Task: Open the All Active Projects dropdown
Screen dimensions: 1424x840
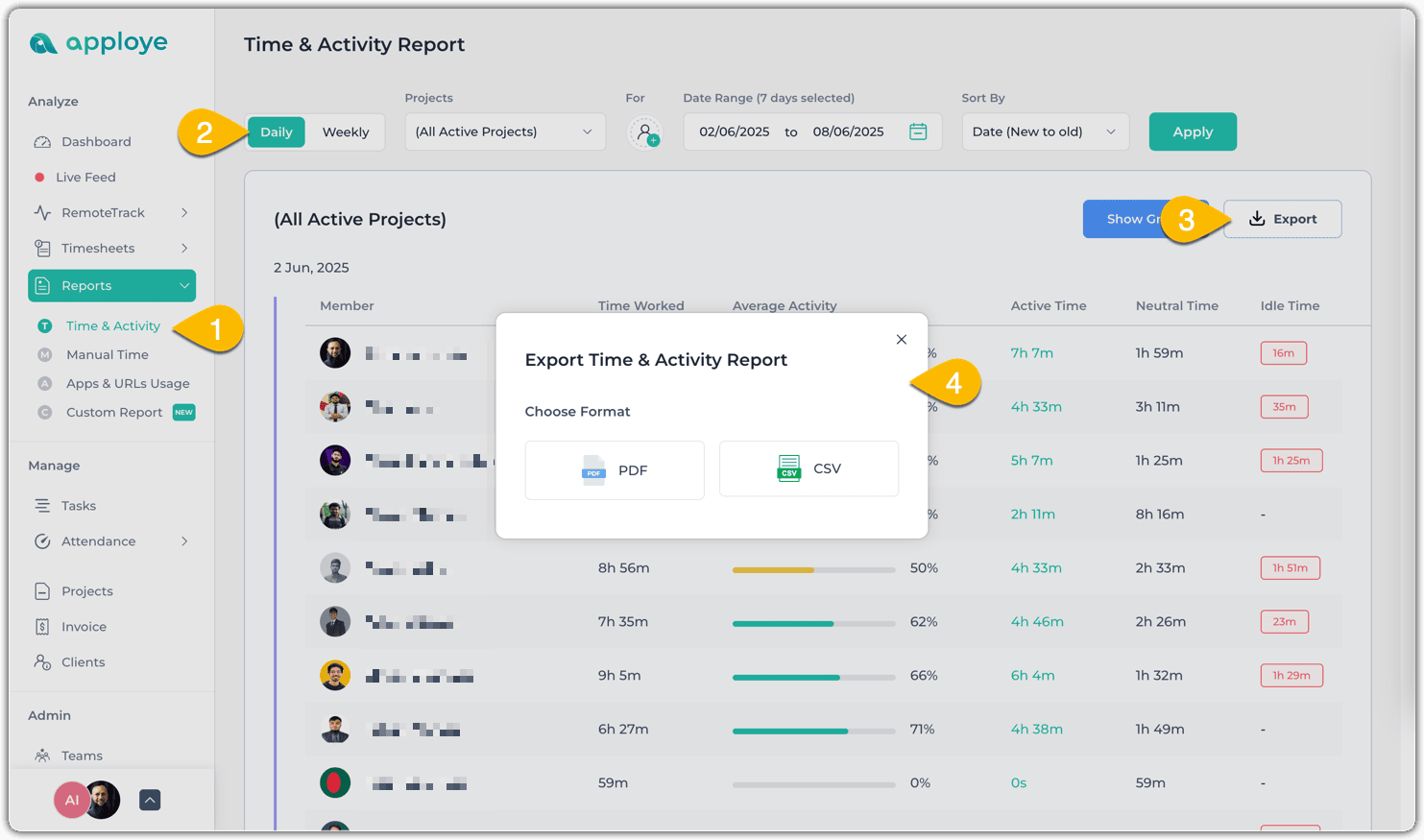Action: tap(505, 132)
